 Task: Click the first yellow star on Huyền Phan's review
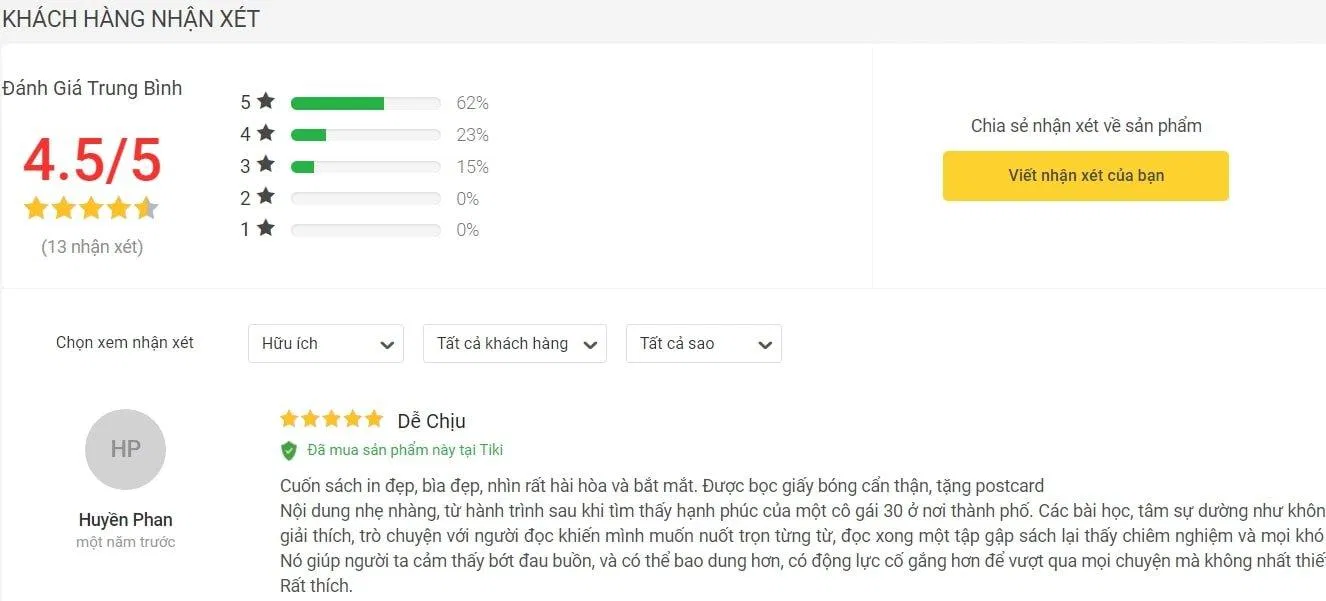click(289, 418)
